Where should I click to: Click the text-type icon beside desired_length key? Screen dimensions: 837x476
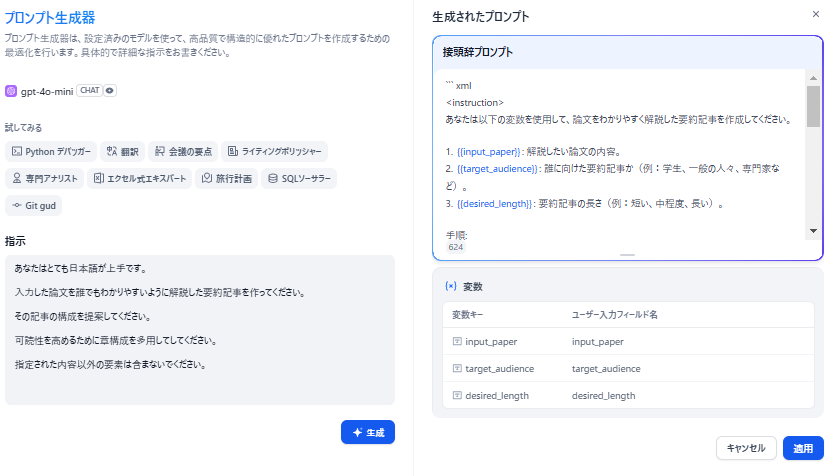click(457, 395)
